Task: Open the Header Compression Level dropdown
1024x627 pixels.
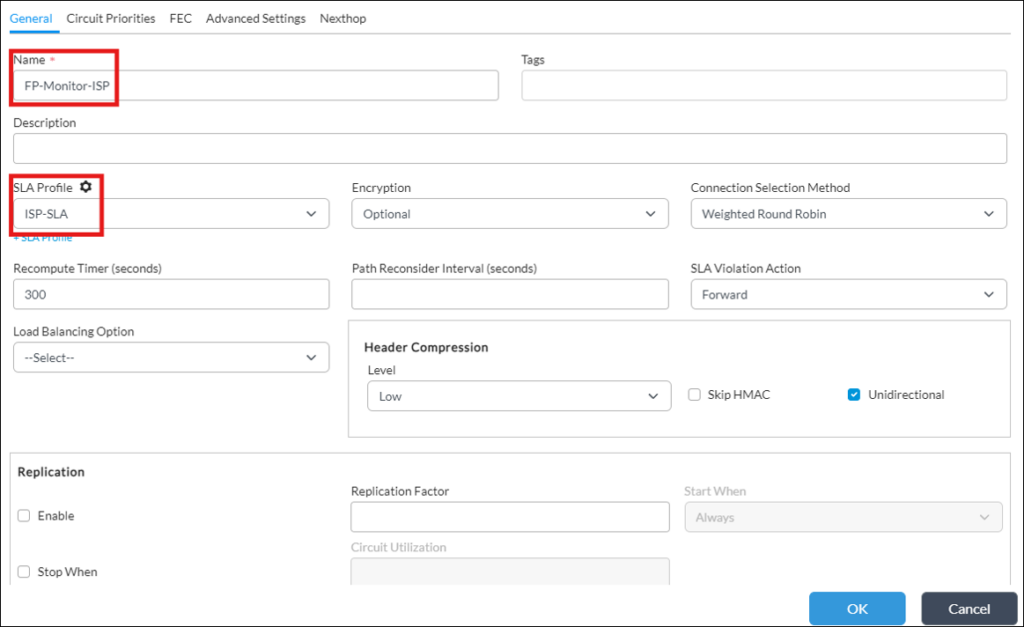Action: click(519, 396)
